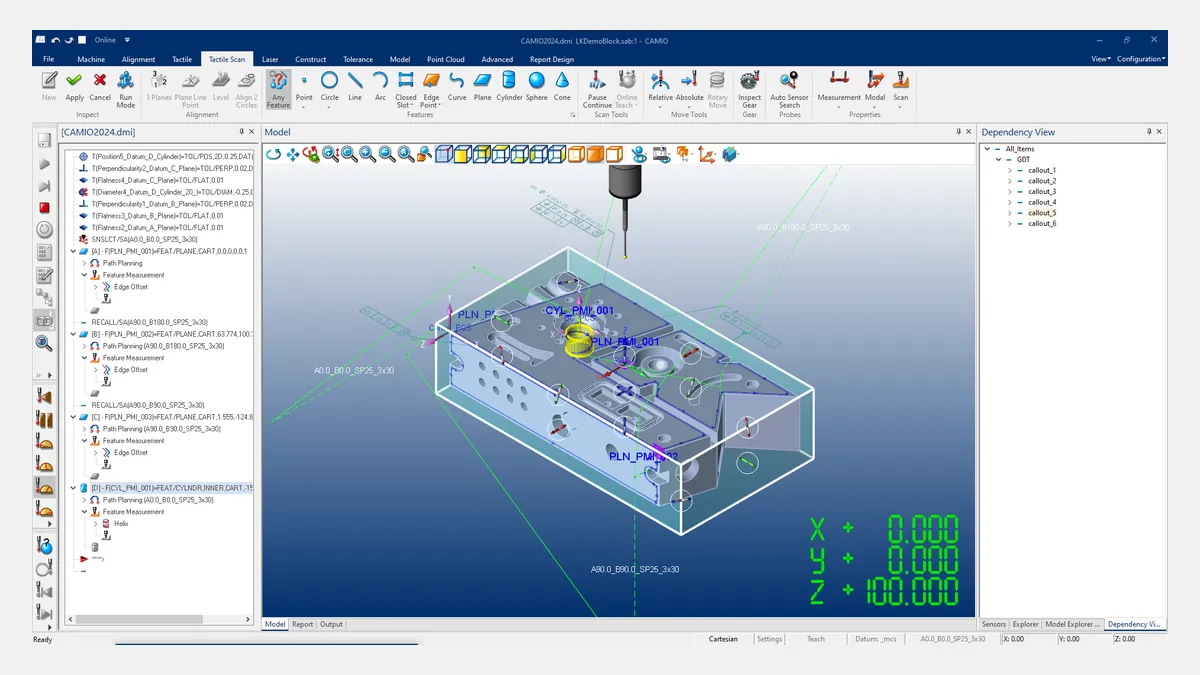Image resolution: width=1200 pixels, height=675 pixels.
Task: Click the Pause Continue scan tool
Action: click(597, 89)
